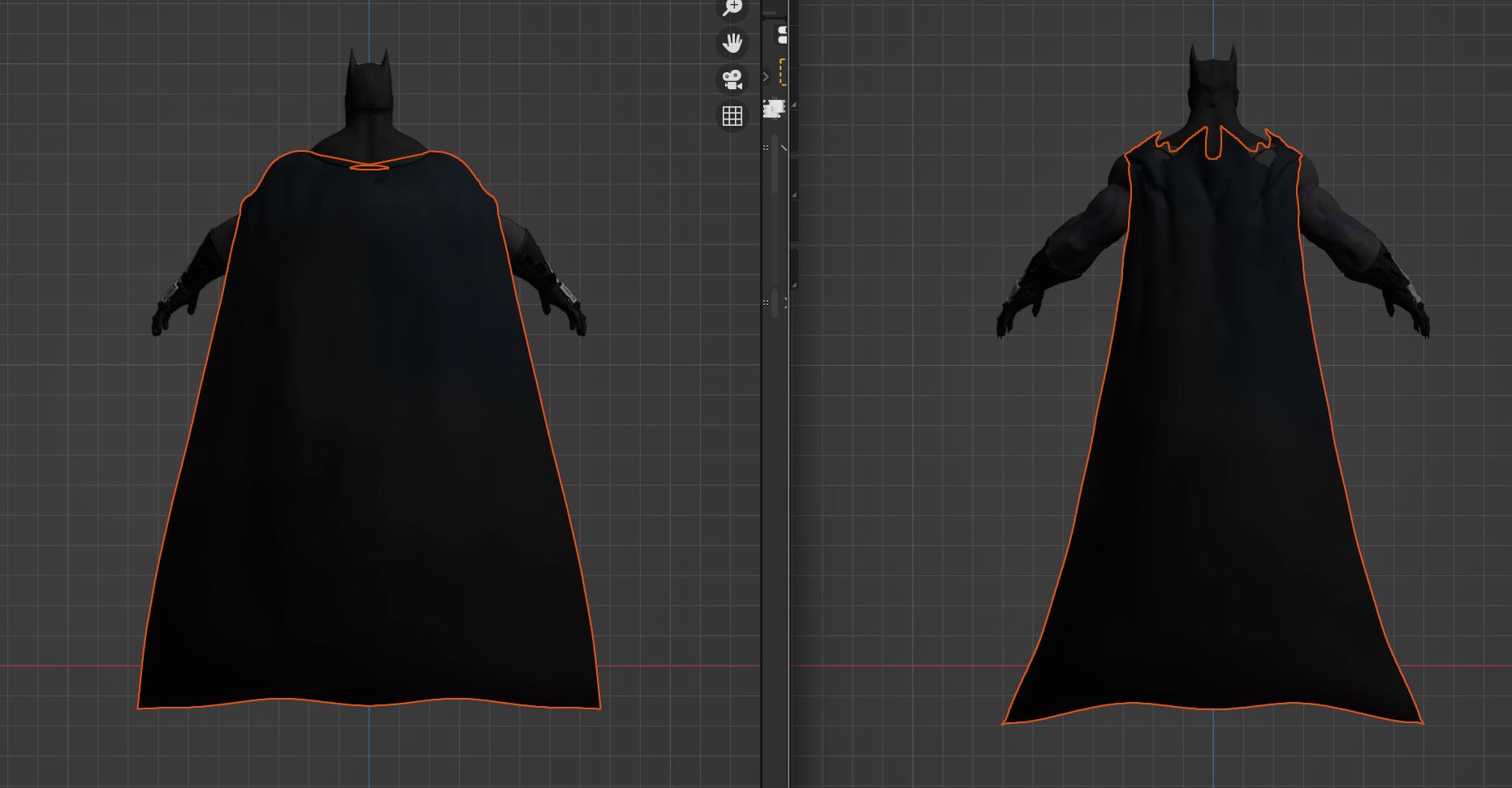This screenshot has width=1512, height=788.
Task: Click the stacked pills icon above Select Box
Action: point(782,34)
